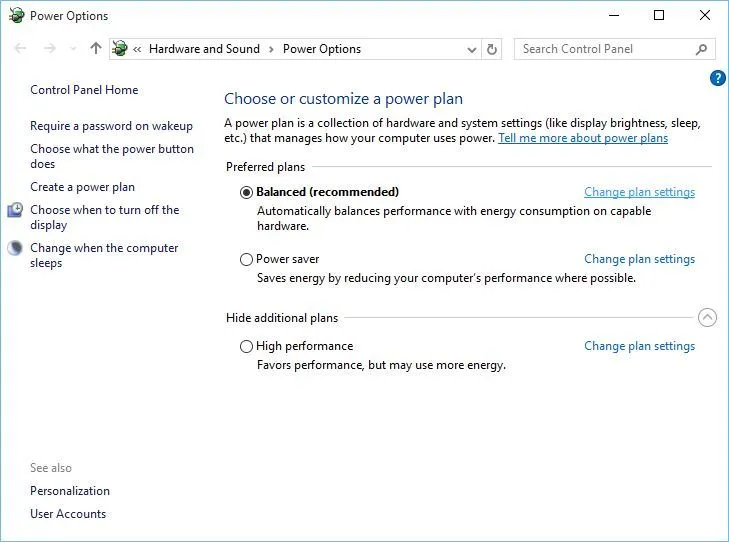
Task: Click the Refresh button beside address bar
Action: pos(492,49)
